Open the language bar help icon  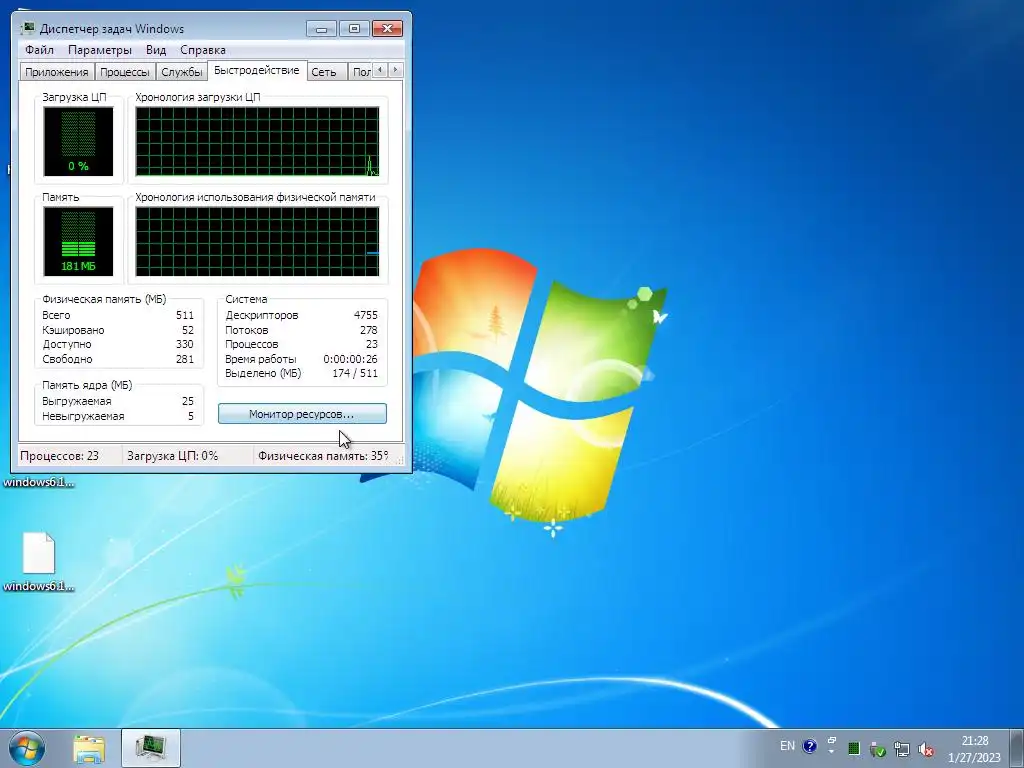click(810, 746)
